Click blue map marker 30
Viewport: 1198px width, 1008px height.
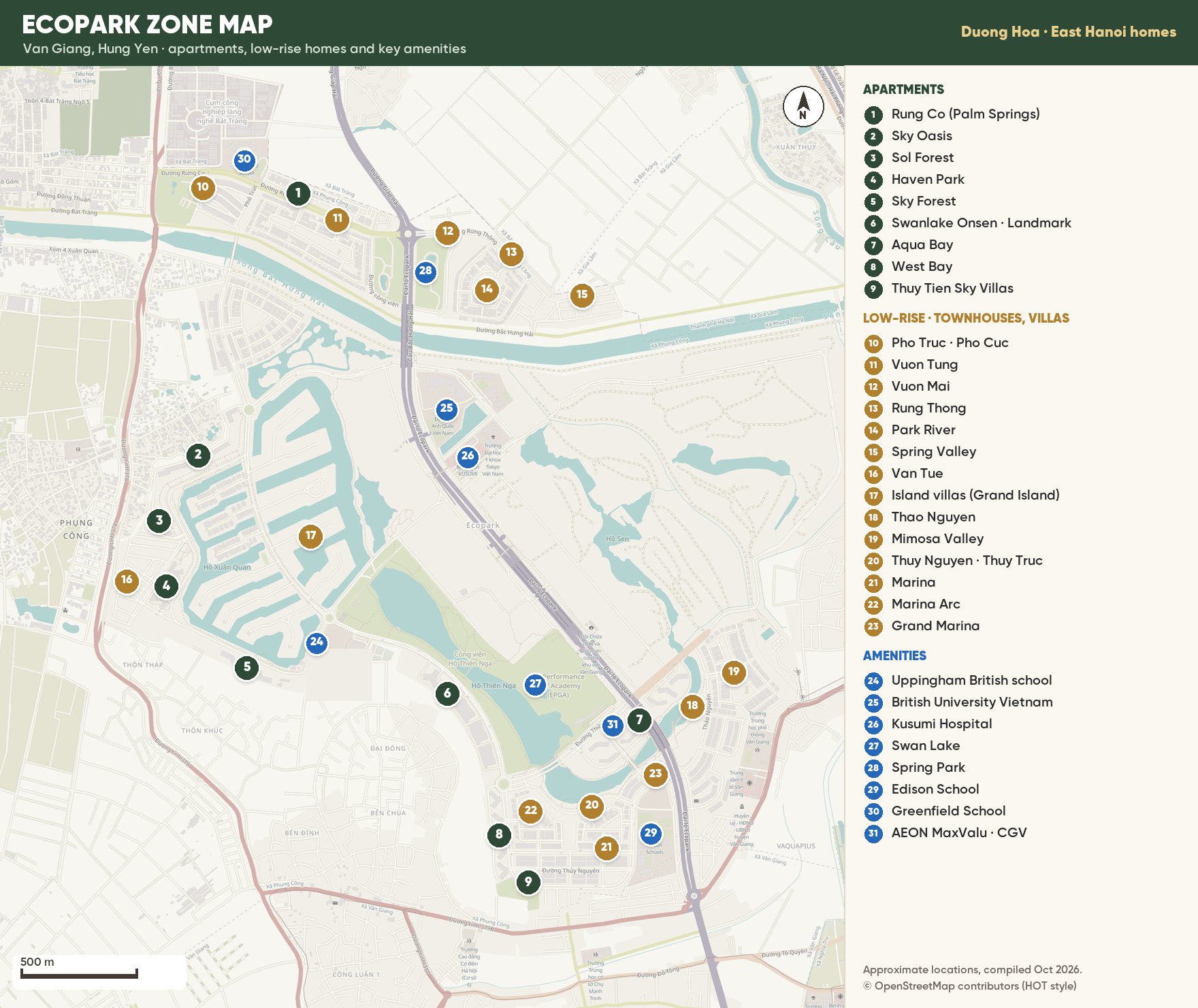[x=244, y=160]
